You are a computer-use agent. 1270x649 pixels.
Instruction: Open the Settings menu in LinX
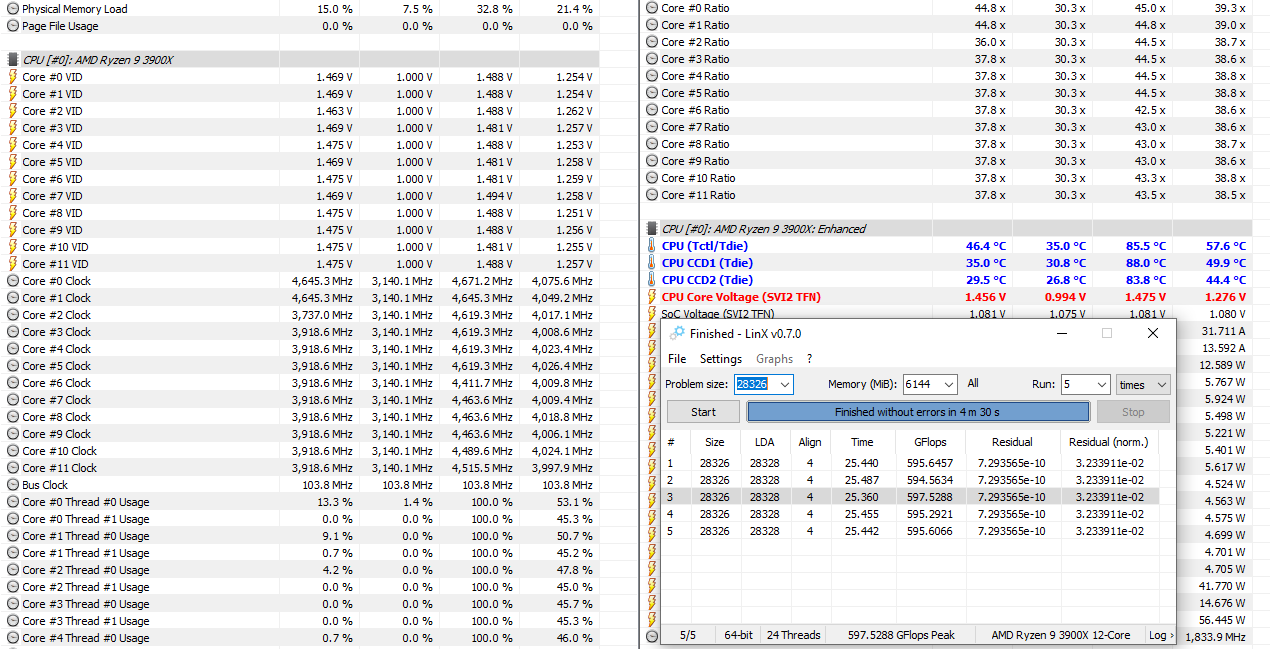click(720, 359)
